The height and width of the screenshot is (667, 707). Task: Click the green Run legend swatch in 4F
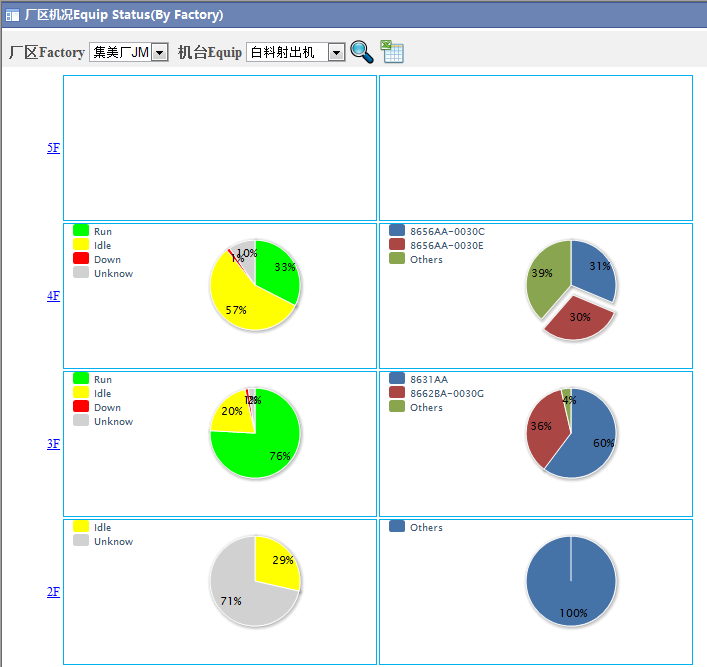[81, 230]
